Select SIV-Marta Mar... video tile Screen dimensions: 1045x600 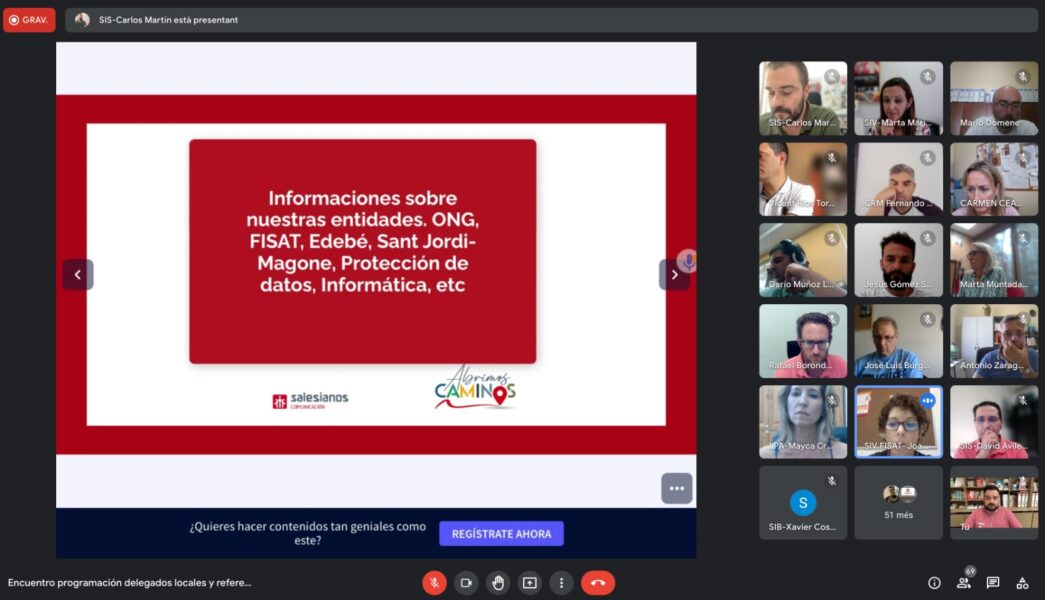click(x=898, y=99)
